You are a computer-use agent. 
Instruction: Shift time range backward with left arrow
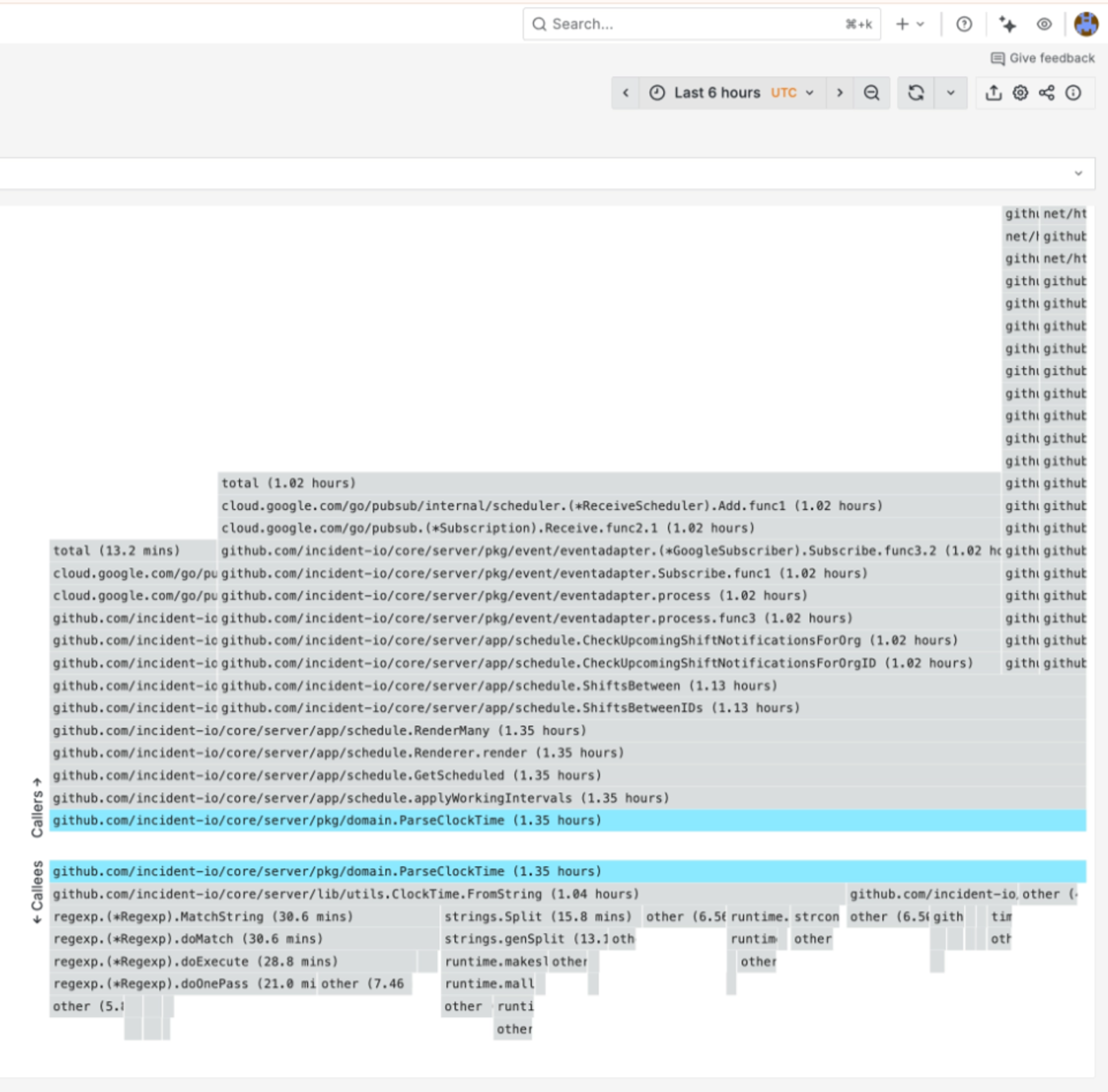[x=625, y=93]
